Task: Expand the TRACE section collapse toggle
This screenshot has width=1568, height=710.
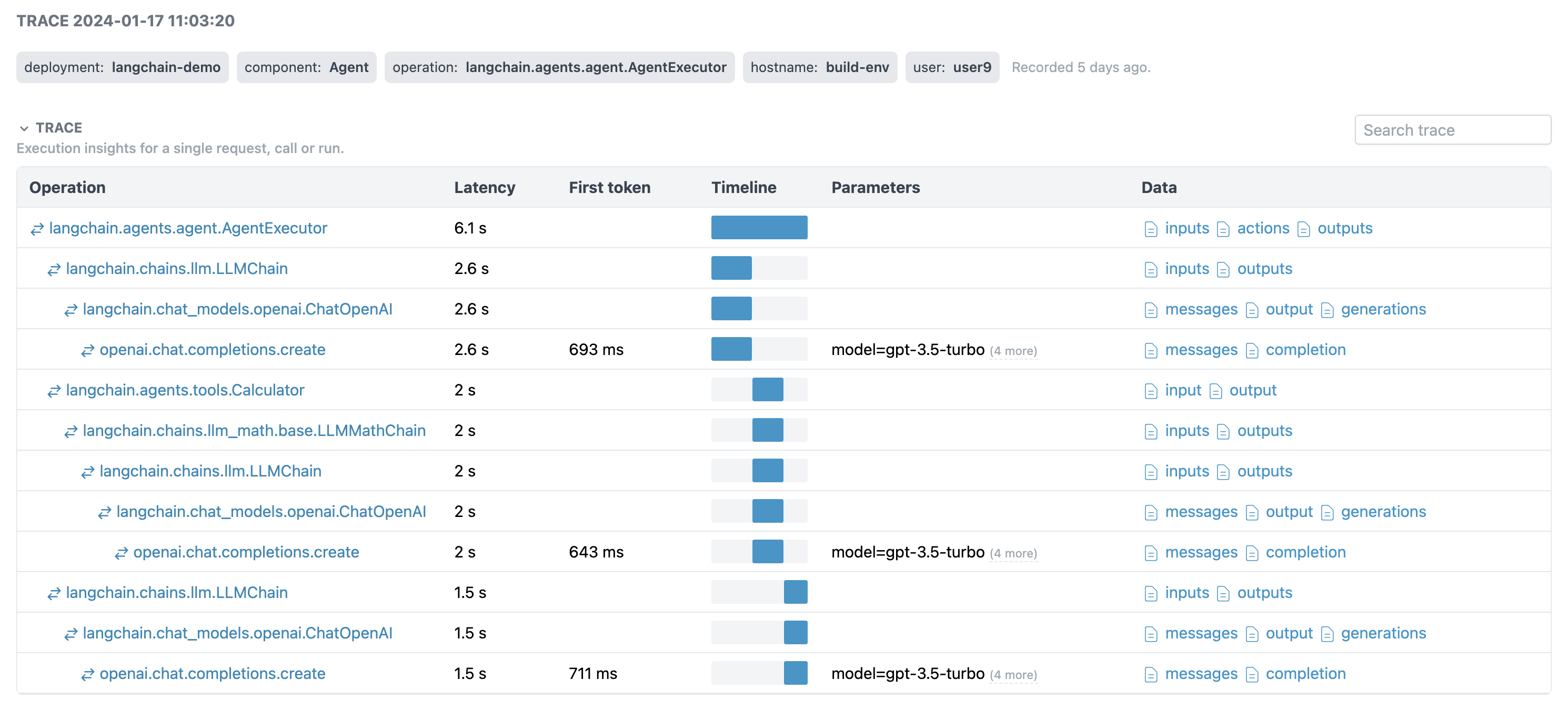Action: (22, 127)
